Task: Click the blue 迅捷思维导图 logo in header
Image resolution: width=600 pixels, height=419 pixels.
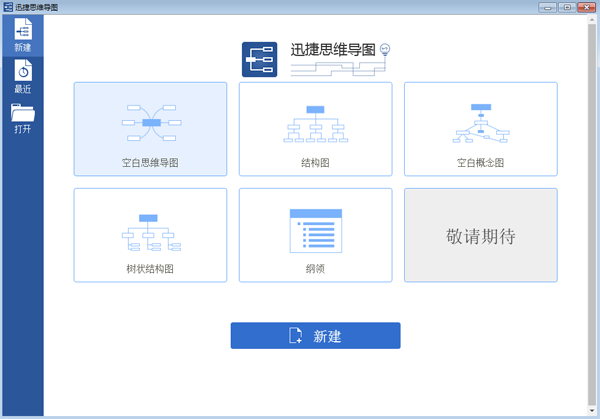Action: tap(259, 59)
